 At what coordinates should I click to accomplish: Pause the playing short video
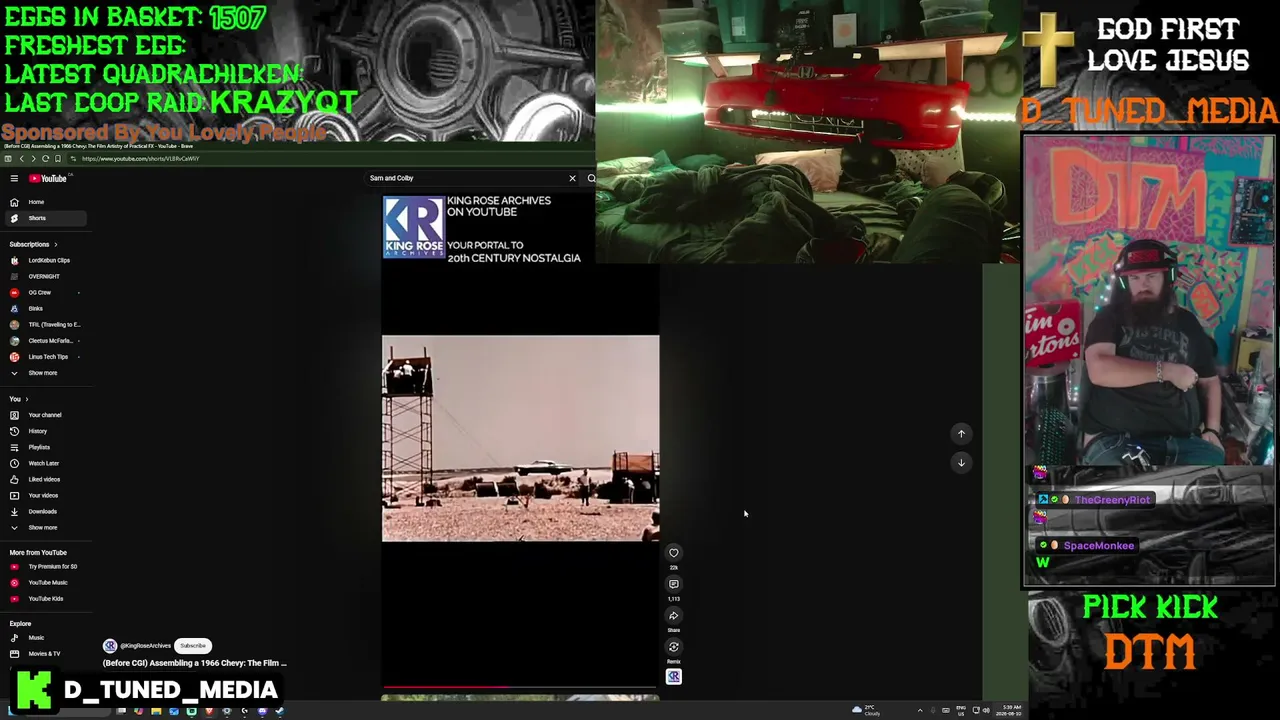[520, 438]
